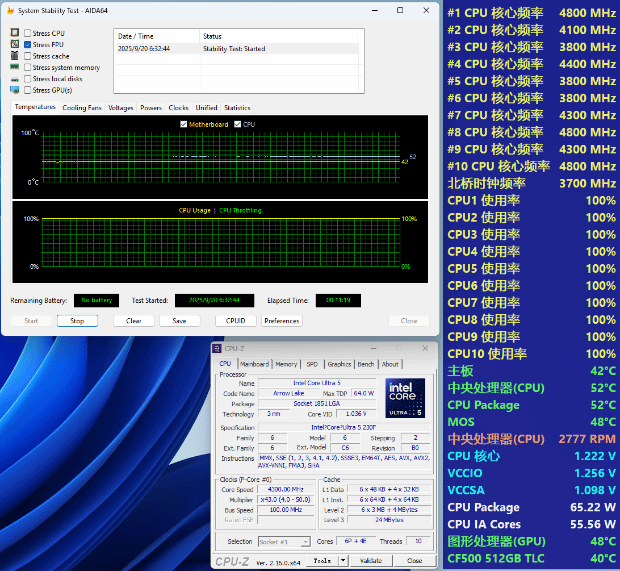Open the Memory tab in CPU-Z
Viewport: 620px width, 571px height.
(286, 364)
